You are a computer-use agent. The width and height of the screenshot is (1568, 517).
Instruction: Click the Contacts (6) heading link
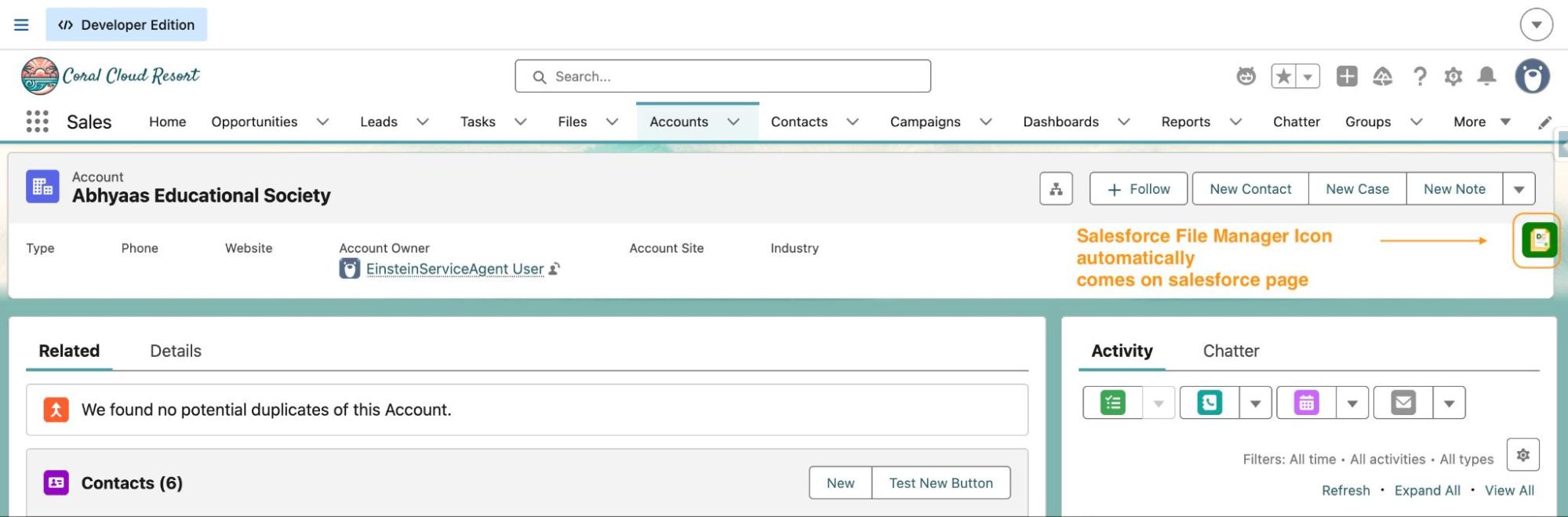click(x=132, y=483)
